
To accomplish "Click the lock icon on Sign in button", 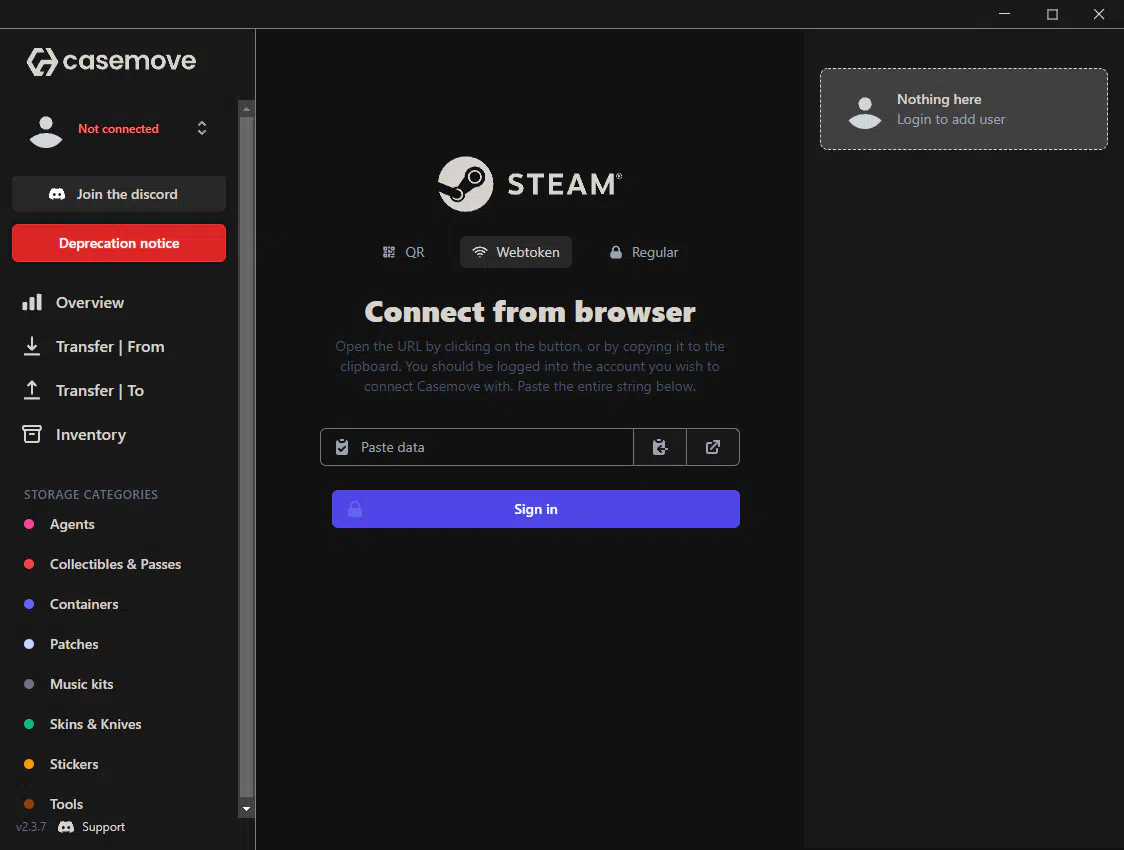I will (x=355, y=510).
